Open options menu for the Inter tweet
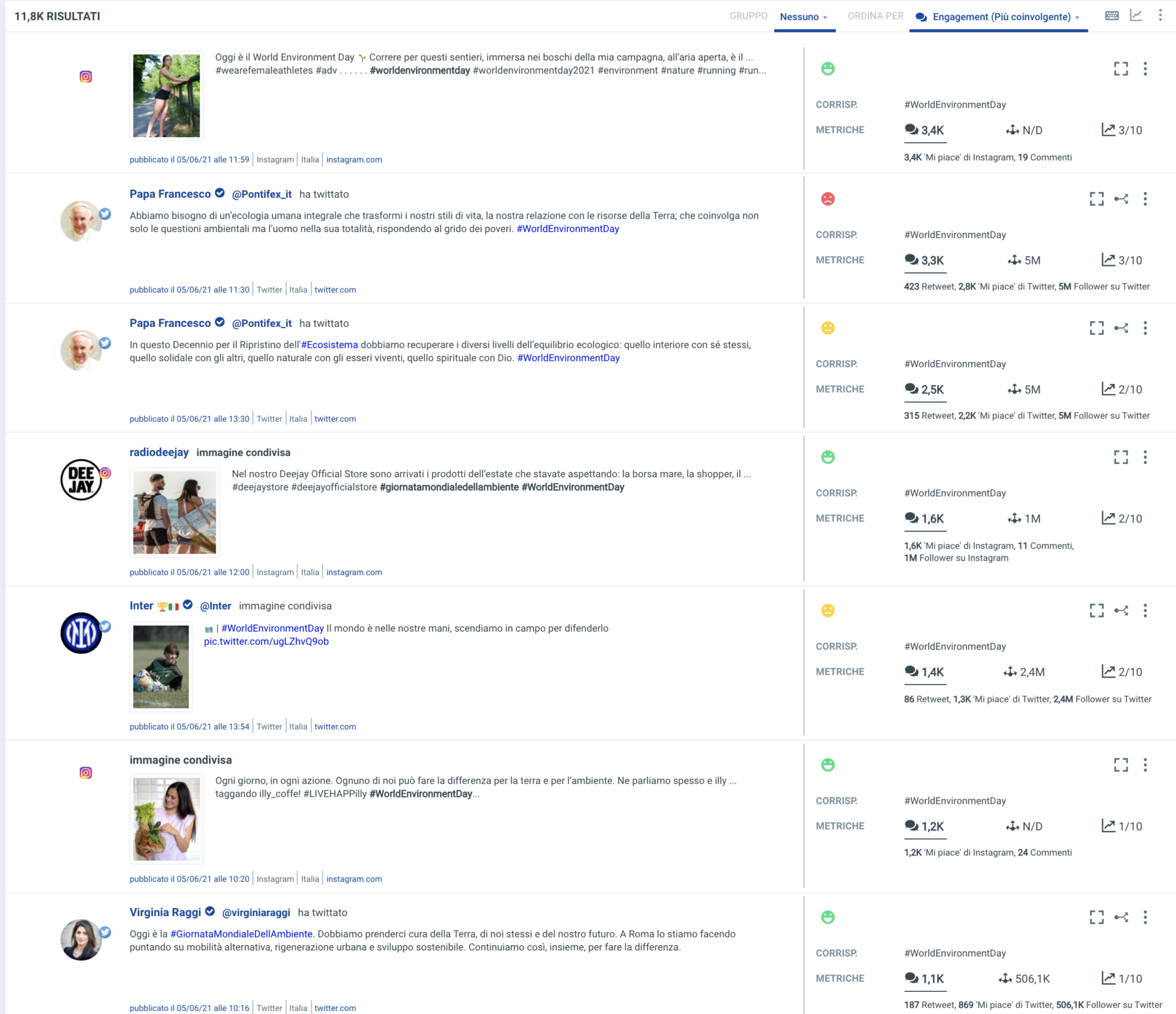The height and width of the screenshot is (1014, 1176). 1145,610
